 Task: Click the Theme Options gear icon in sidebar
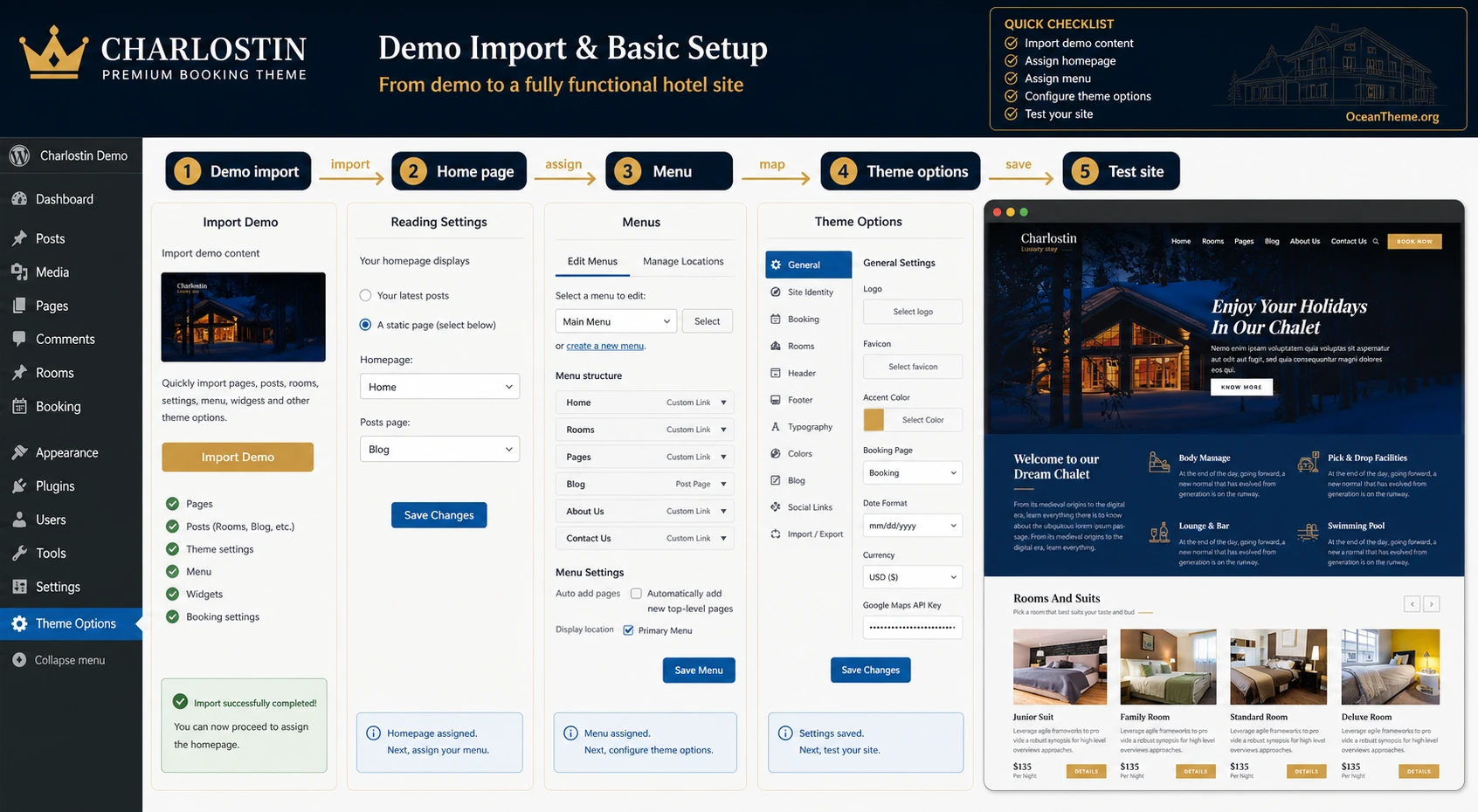click(x=19, y=623)
